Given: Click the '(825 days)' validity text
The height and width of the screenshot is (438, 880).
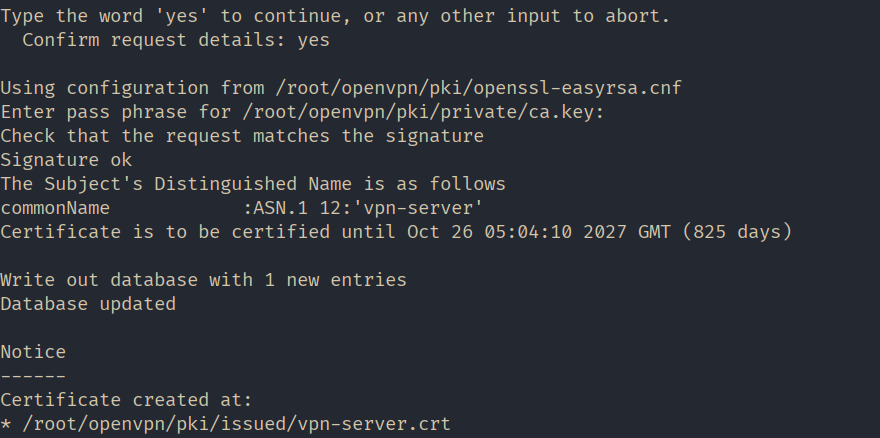Looking at the screenshot, I should click(737, 231).
